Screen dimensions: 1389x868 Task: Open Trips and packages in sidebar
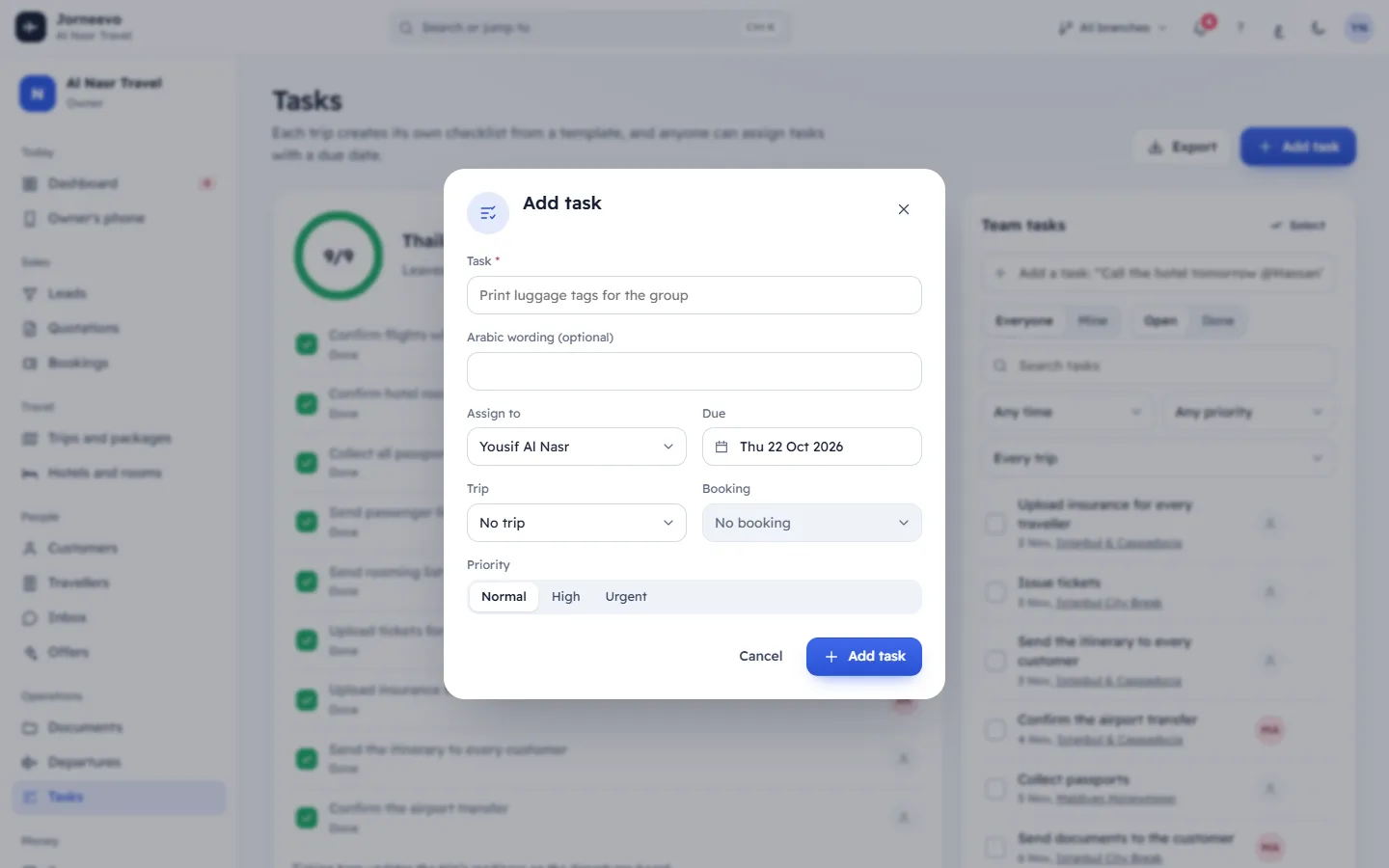coord(118,438)
